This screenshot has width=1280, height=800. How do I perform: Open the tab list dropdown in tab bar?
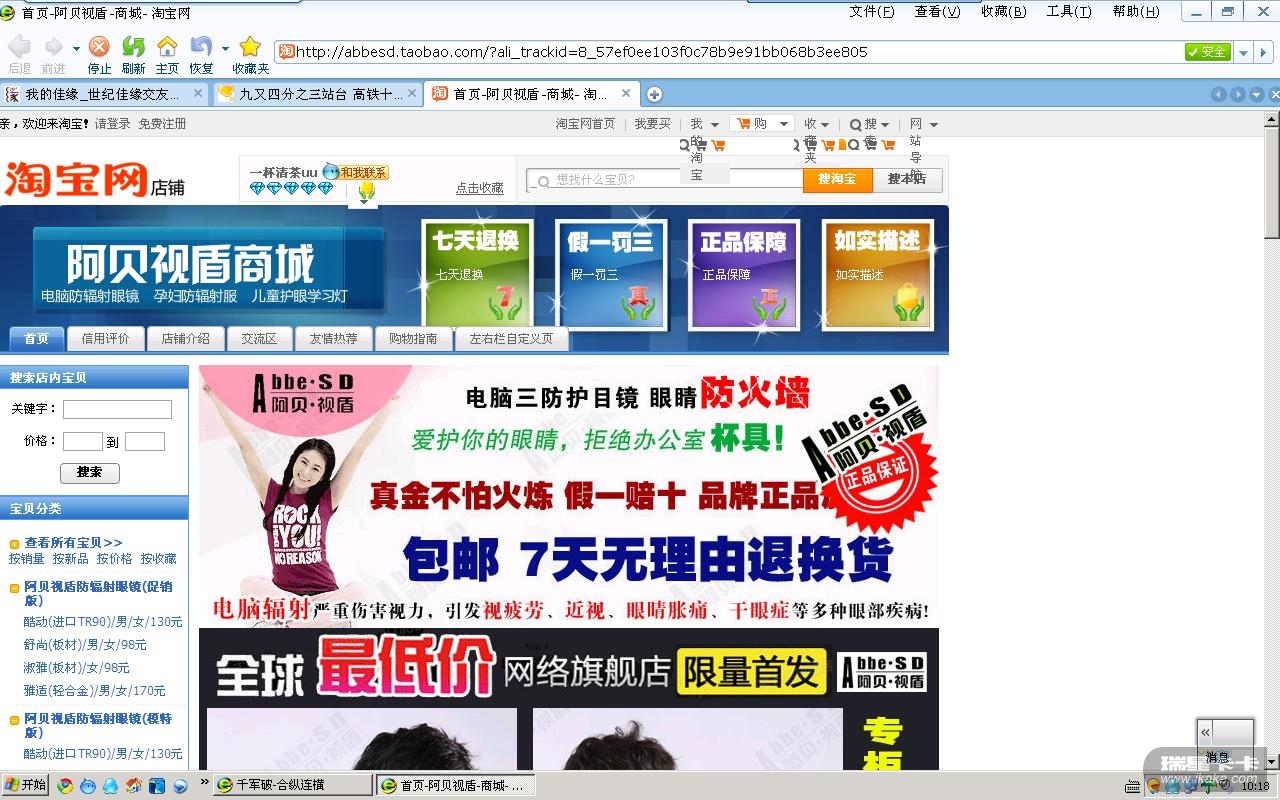1258,94
